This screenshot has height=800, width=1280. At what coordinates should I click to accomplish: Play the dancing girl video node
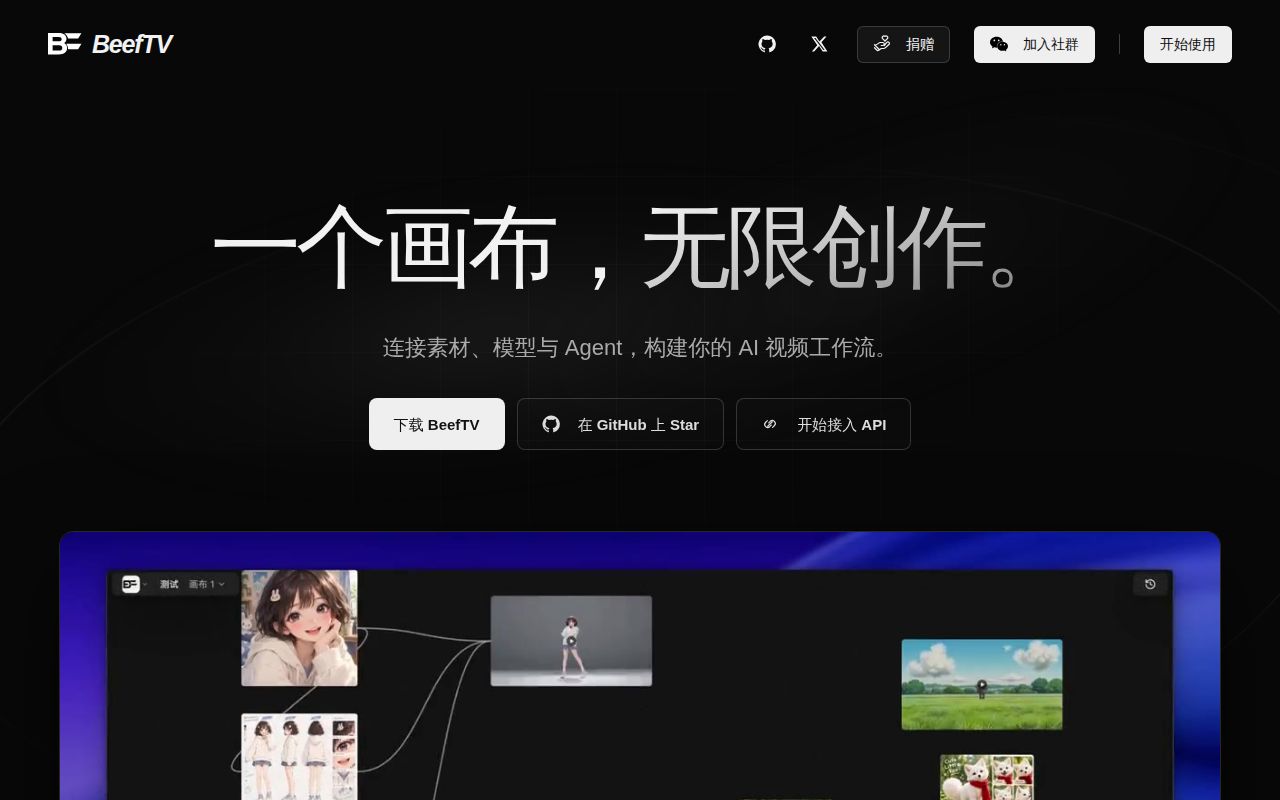pyautogui.click(x=571, y=641)
